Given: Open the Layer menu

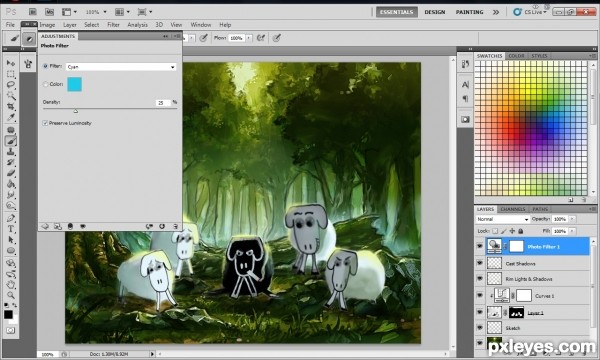Looking at the screenshot, I should [70, 24].
